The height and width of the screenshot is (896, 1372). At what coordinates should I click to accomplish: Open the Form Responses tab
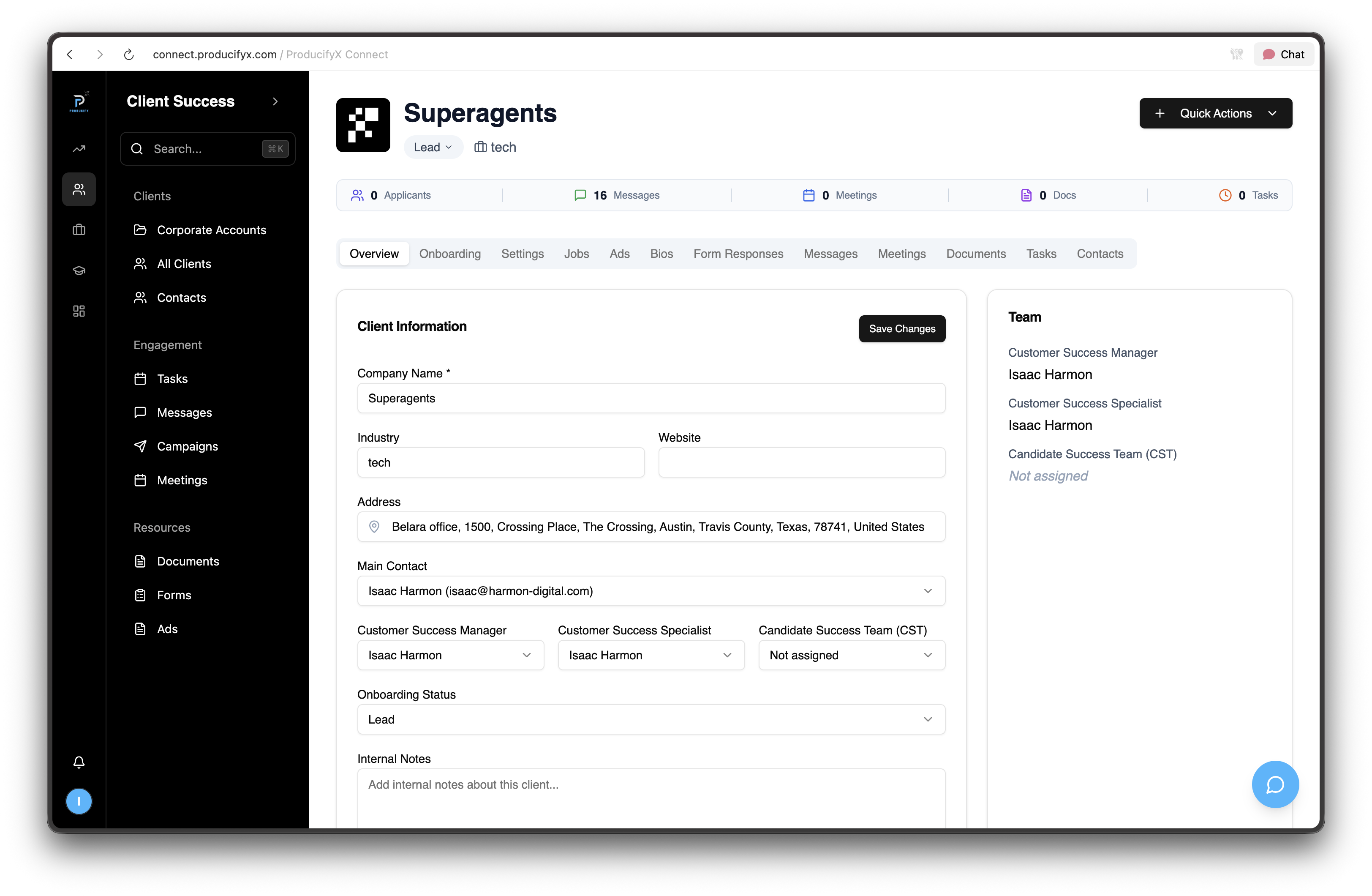pyautogui.click(x=738, y=253)
